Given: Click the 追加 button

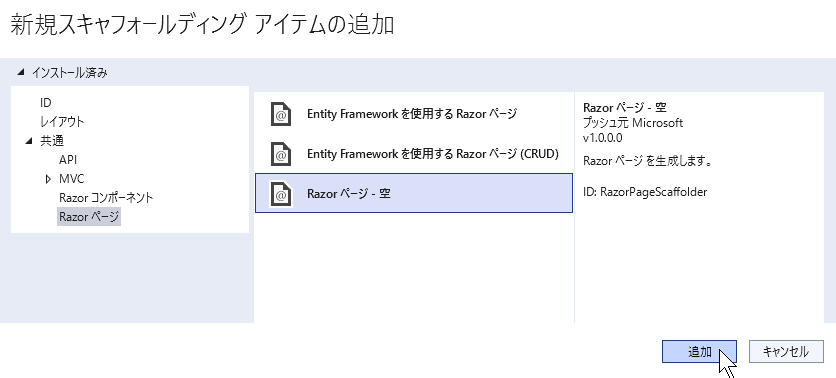Looking at the screenshot, I should click(x=699, y=352).
